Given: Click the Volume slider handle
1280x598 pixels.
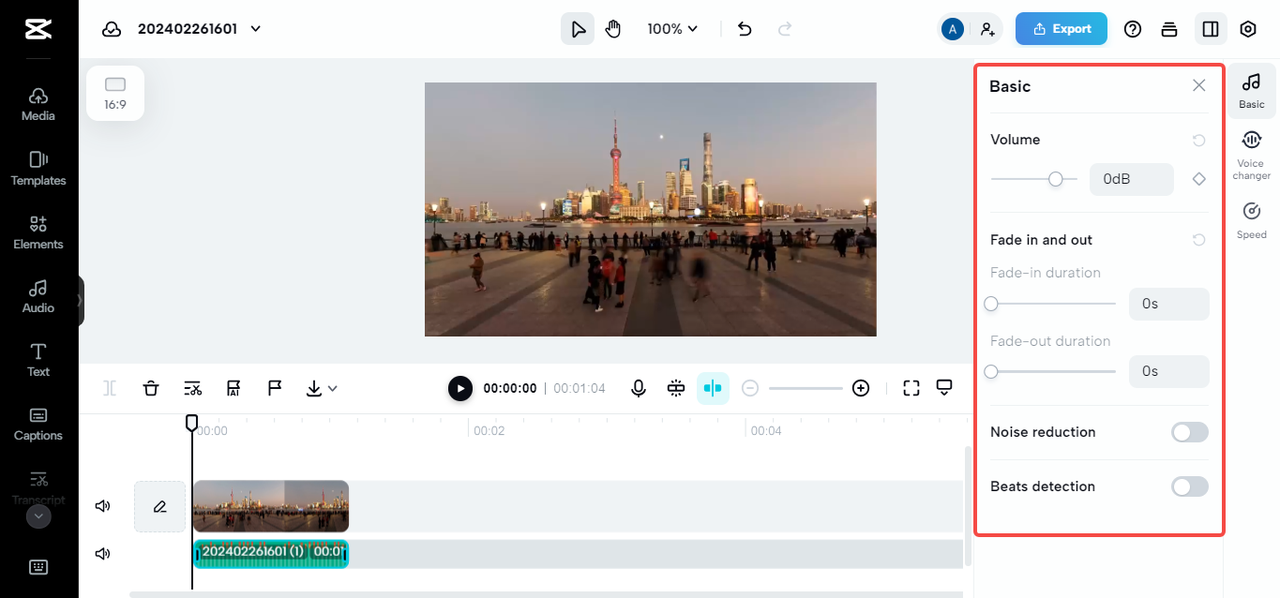Looking at the screenshot, I should coord(1055,179).
